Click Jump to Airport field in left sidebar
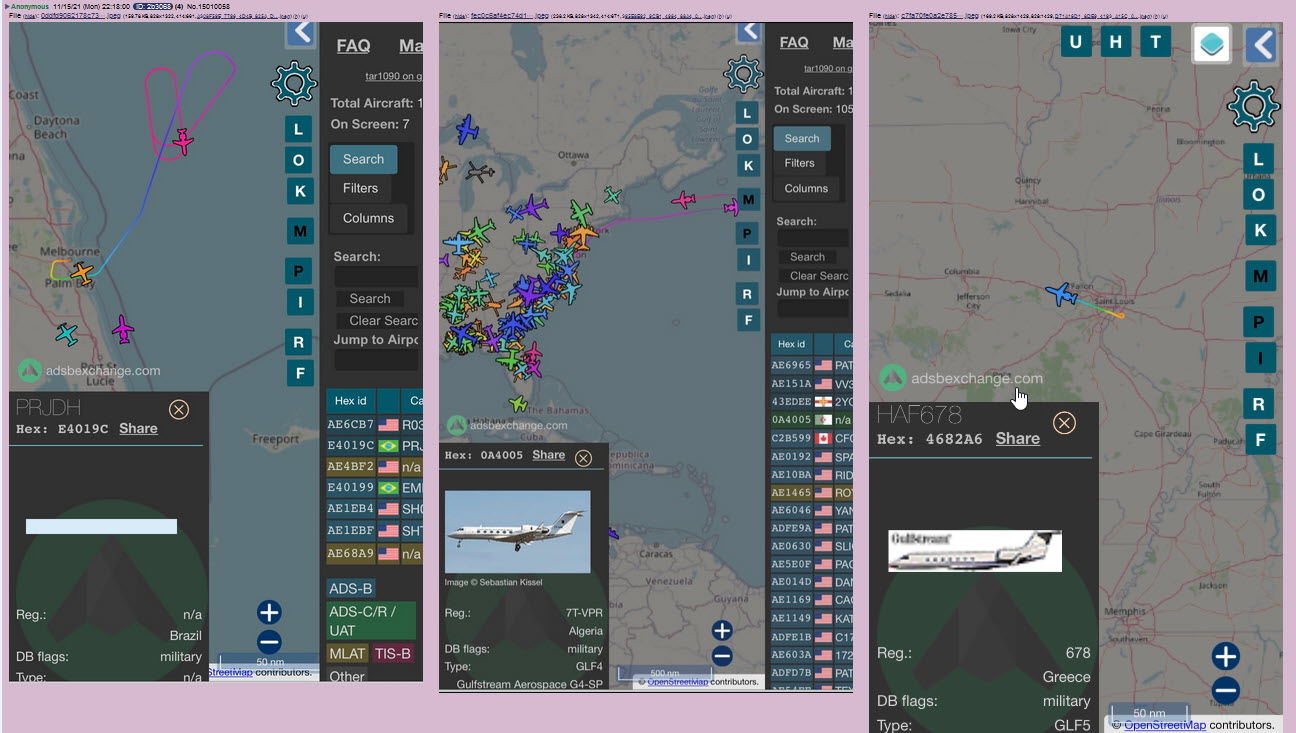The height and width of the screenshot is (733, 1296). coord(376,360)
